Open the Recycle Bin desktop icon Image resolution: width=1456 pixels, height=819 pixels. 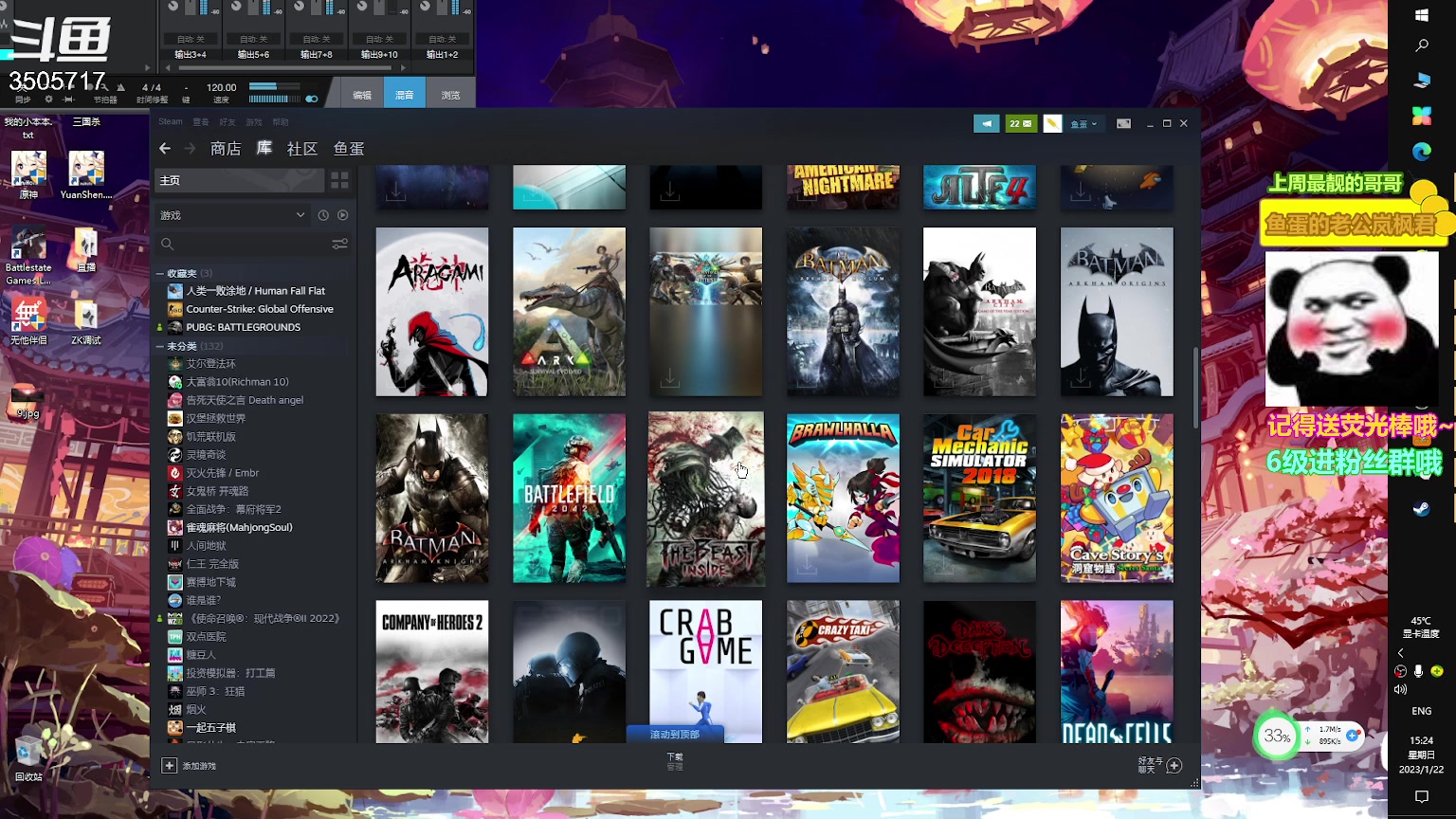[28, 757]
